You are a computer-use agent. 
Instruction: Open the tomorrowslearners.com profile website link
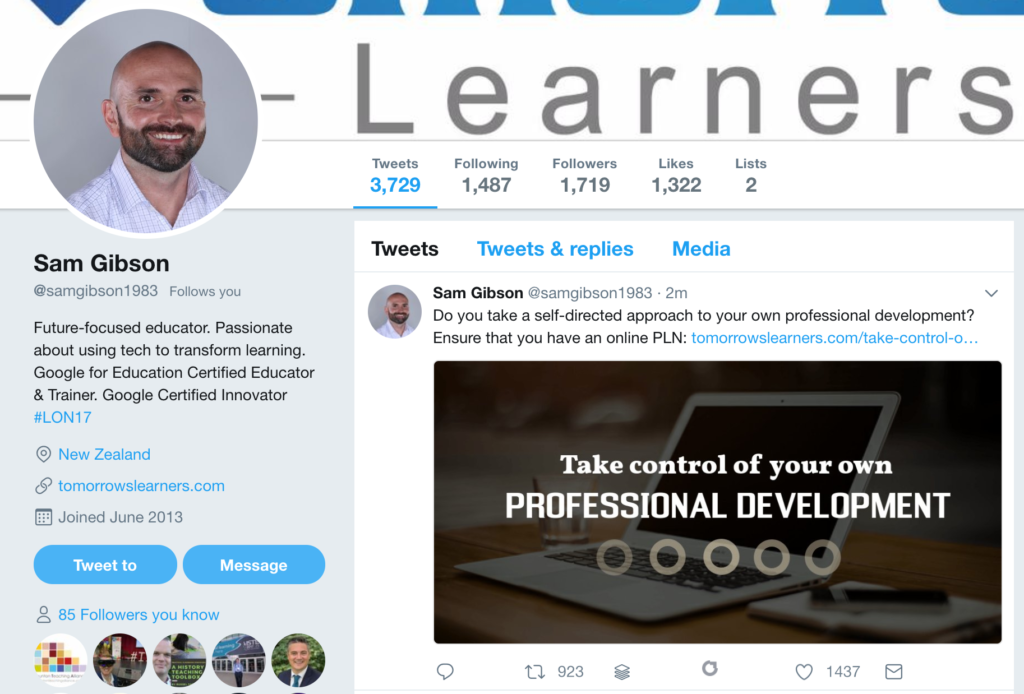pos(141,486)
